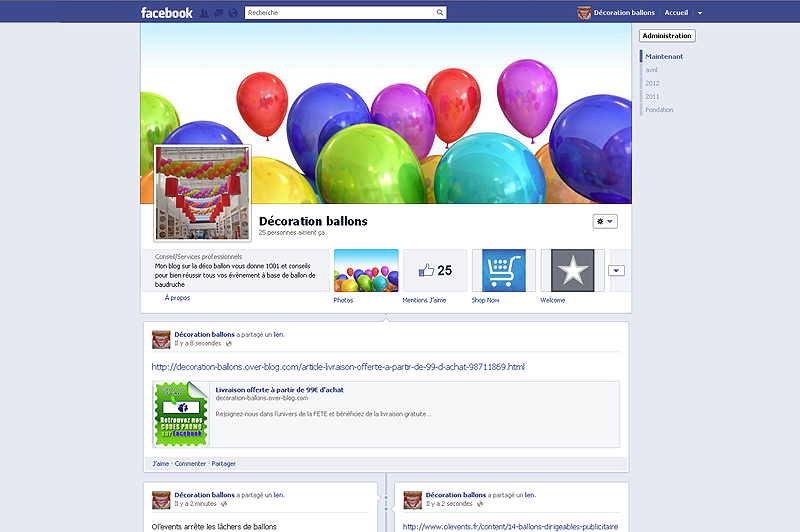Viewport: 800px width, 532px height.
Task: Click J'aime on the first post
Action: pyautogui.click(x=161, y=464)
